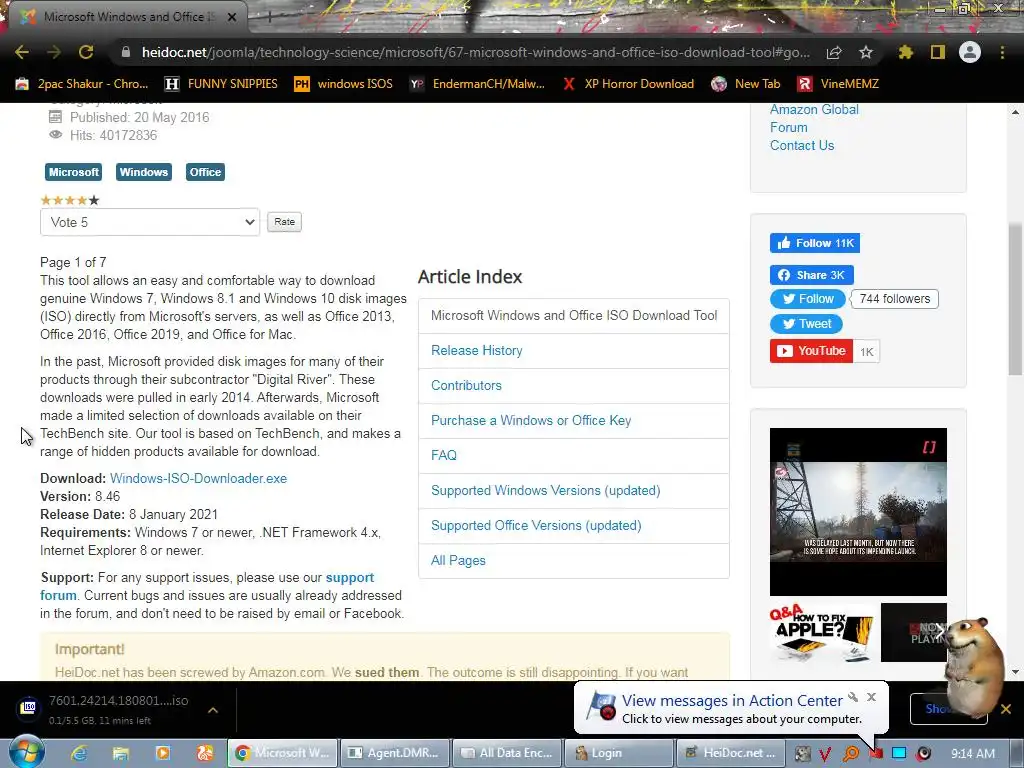Open the How to Fix Apple thumbnail
This screenshot has height=768, width=1024.
(x=822, y=632)
